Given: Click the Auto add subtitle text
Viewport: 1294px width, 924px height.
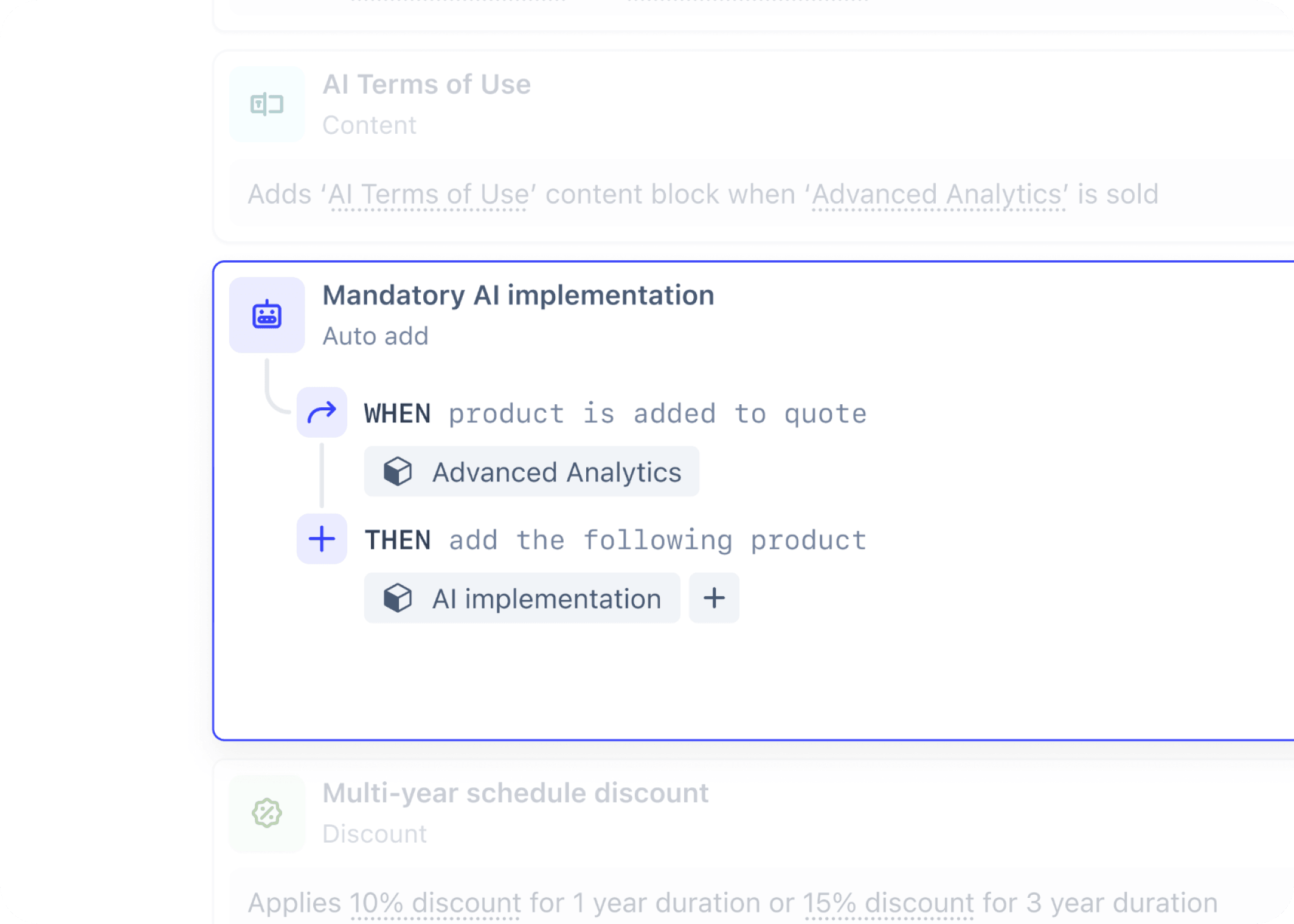Looking at the screenshot, I should click(x=375, y=336).
